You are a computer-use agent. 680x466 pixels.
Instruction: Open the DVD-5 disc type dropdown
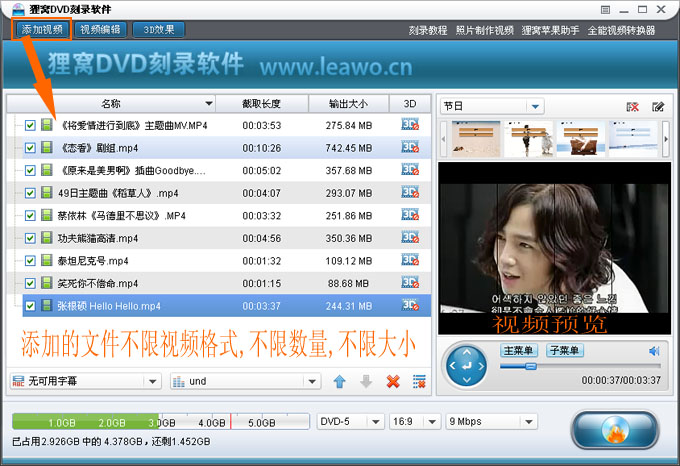[x=350, y=421]
